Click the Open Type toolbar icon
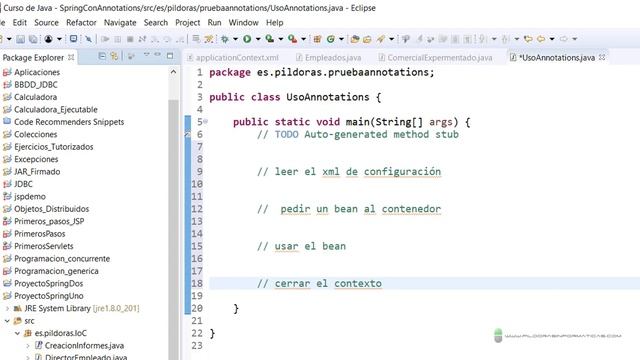This screenshot has height=360, width=640. pos(355,39)
